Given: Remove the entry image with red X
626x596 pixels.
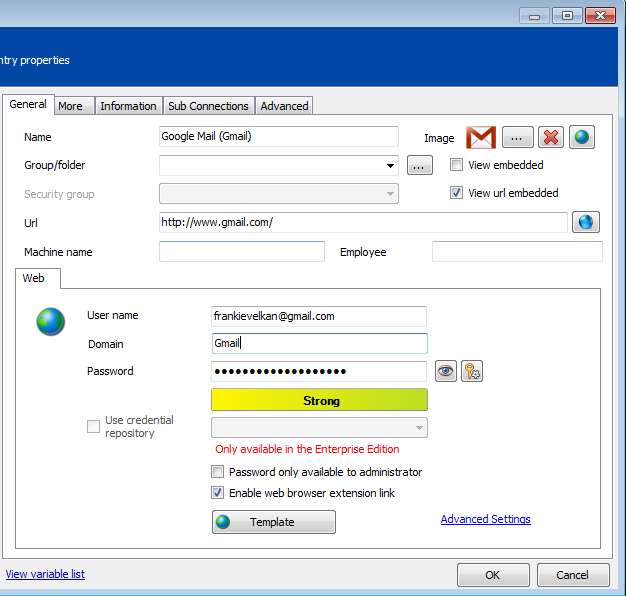Looking at the screenshot, I should [551, 137].
